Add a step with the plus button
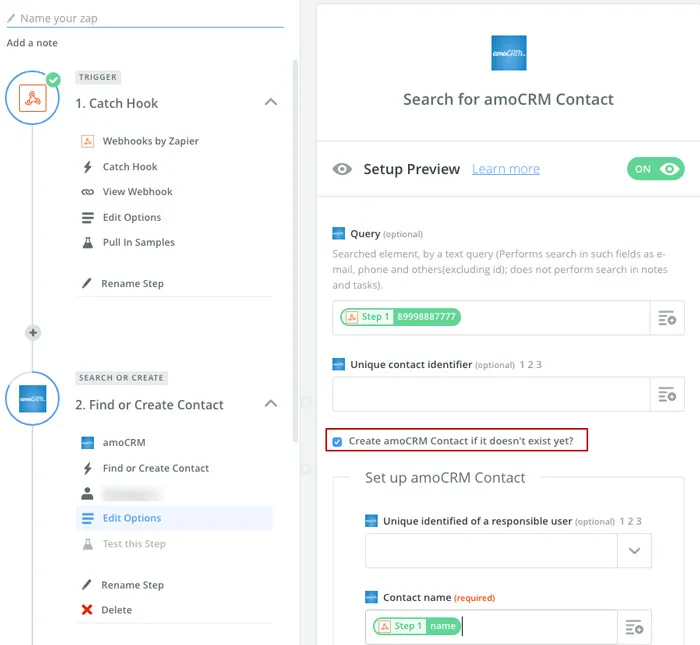Viewport: 700px width, 645px height. pyautogui.click(x=33, y=333)
